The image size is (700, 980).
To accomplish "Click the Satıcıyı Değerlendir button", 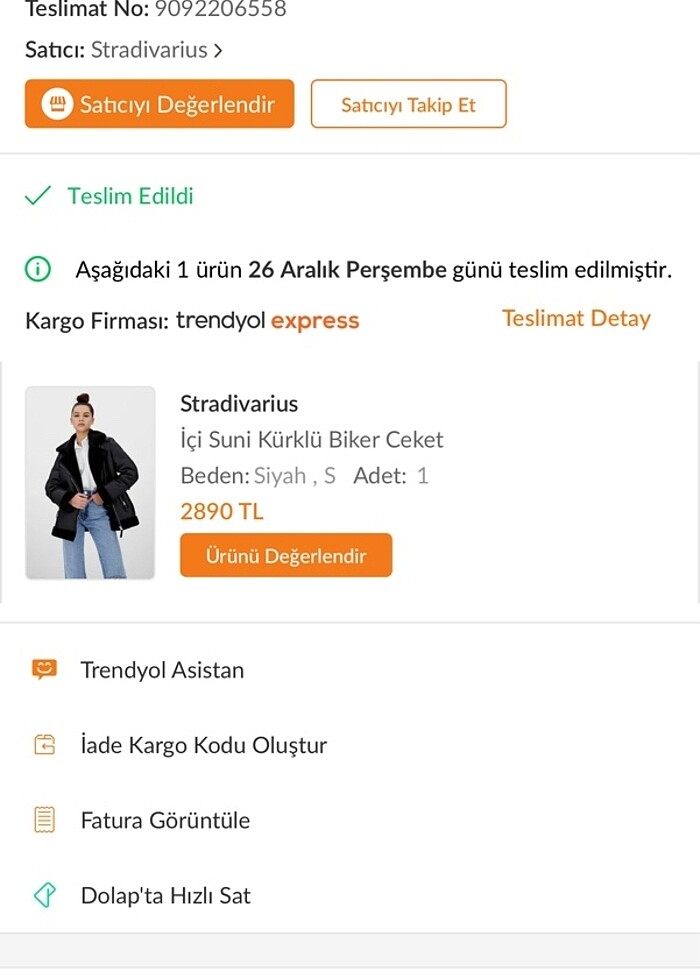I will click(x=158, y=103).
